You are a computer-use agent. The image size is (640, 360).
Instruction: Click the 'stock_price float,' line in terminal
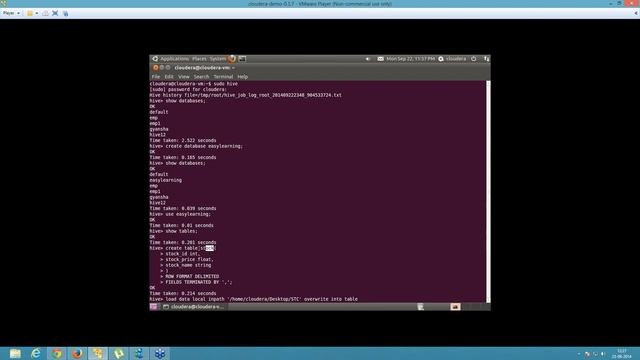tap(189, 259)
